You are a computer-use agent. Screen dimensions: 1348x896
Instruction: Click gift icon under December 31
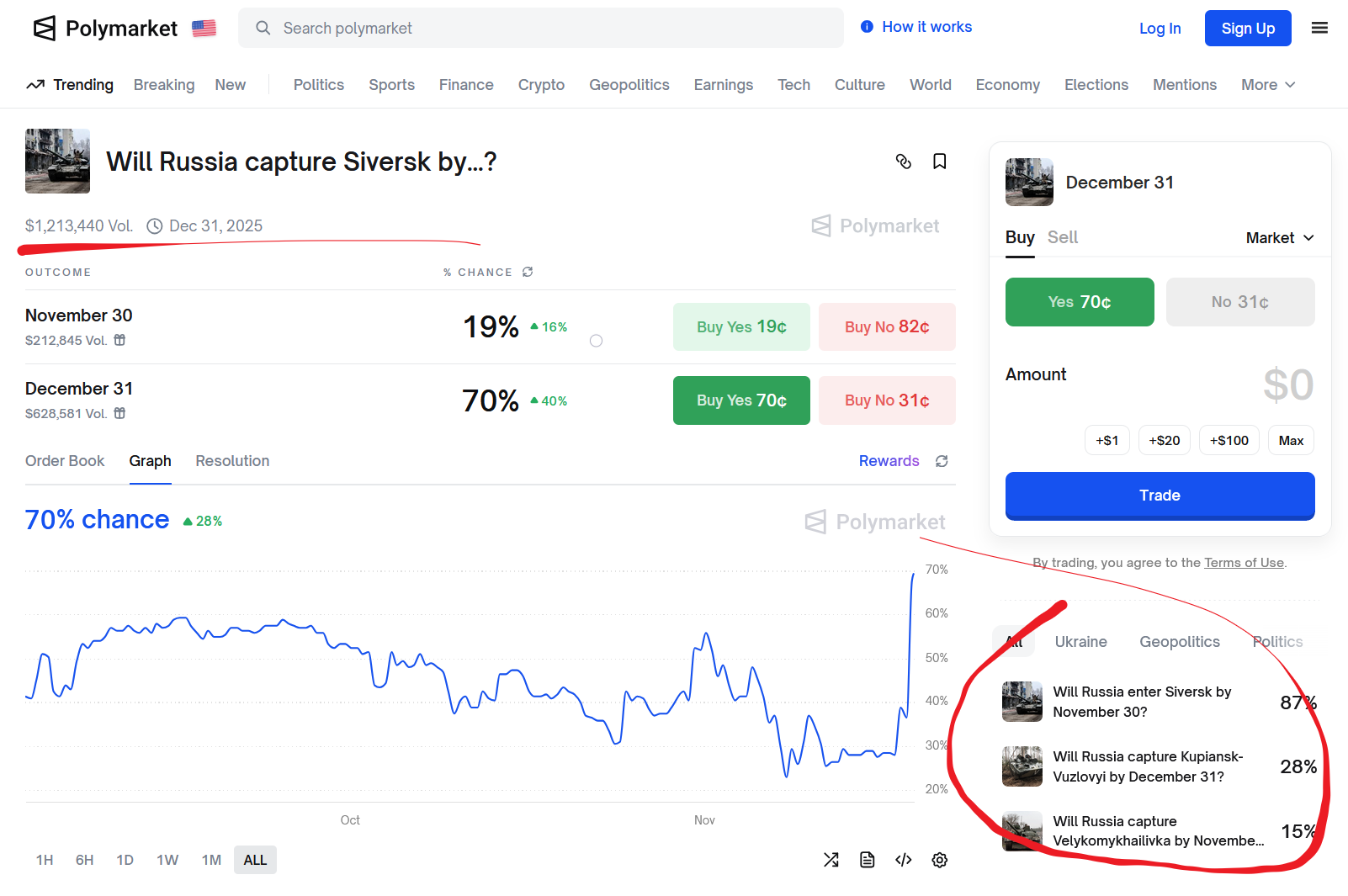point(119,413)
